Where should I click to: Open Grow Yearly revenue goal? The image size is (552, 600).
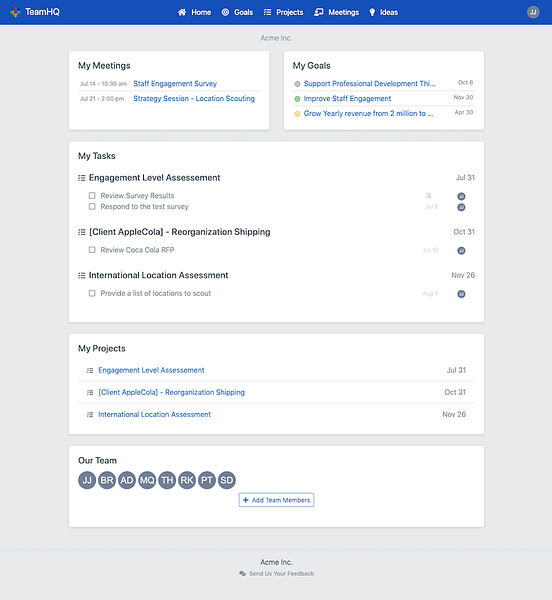[368, 113]
